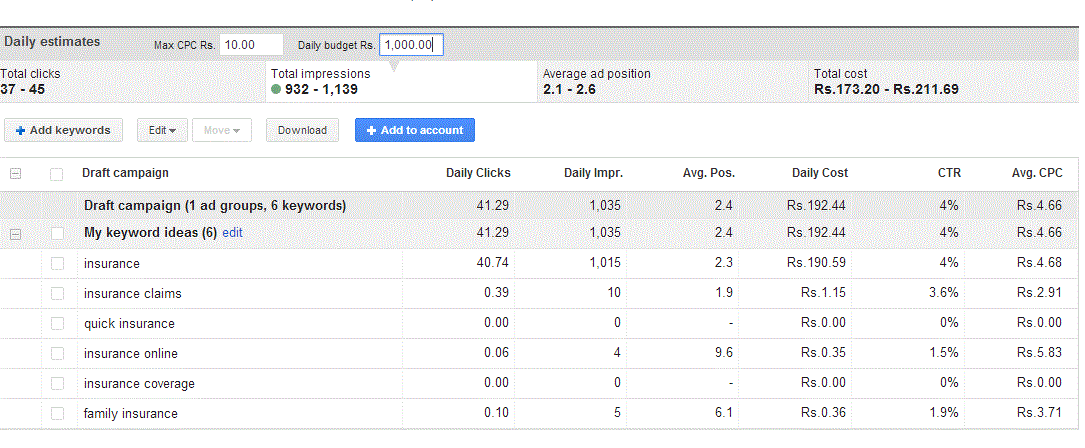Toggle the select-all checkbox in header row
Image resolution: width=1085 pixels, height=448 pixels.
pyautogui.click(x=57, y=174)
